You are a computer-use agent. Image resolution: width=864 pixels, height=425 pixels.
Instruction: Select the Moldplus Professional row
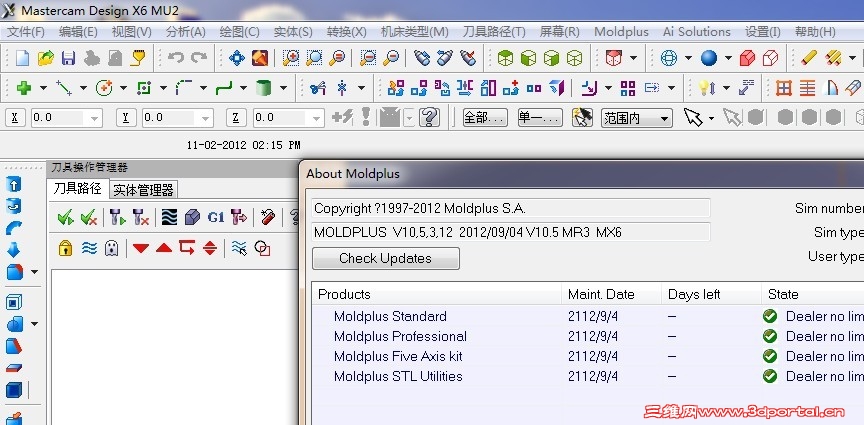[587, 336]
